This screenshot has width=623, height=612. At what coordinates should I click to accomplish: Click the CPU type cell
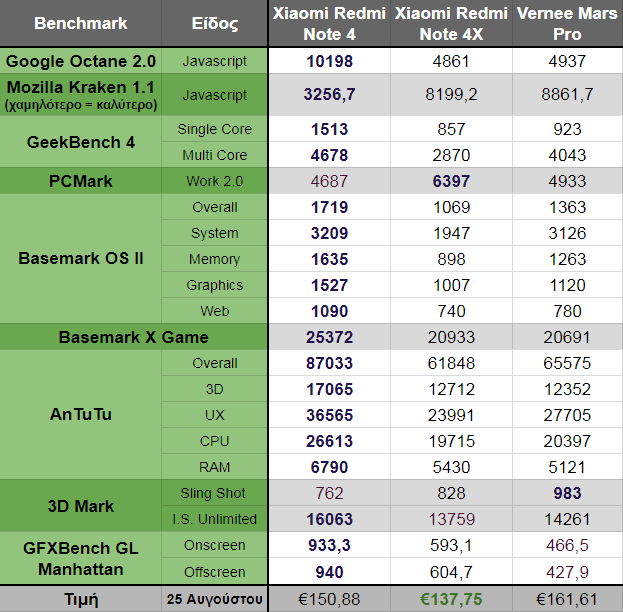(215, 441)
